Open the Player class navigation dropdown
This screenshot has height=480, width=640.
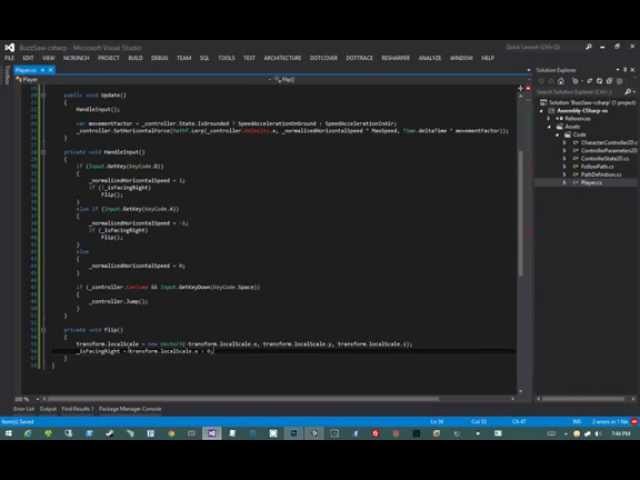(x=143, y=80)
